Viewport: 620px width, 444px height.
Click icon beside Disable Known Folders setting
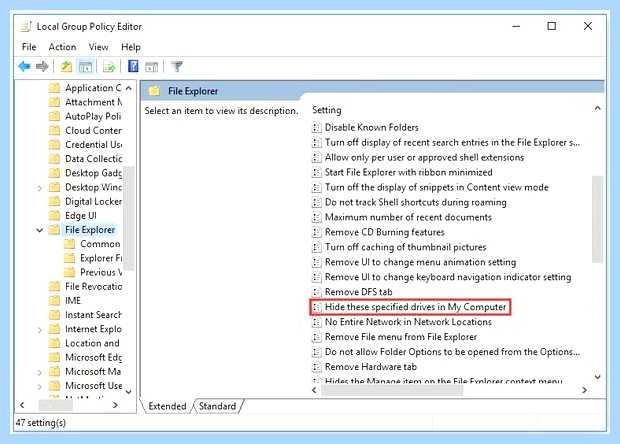click(x=316, y=127)
